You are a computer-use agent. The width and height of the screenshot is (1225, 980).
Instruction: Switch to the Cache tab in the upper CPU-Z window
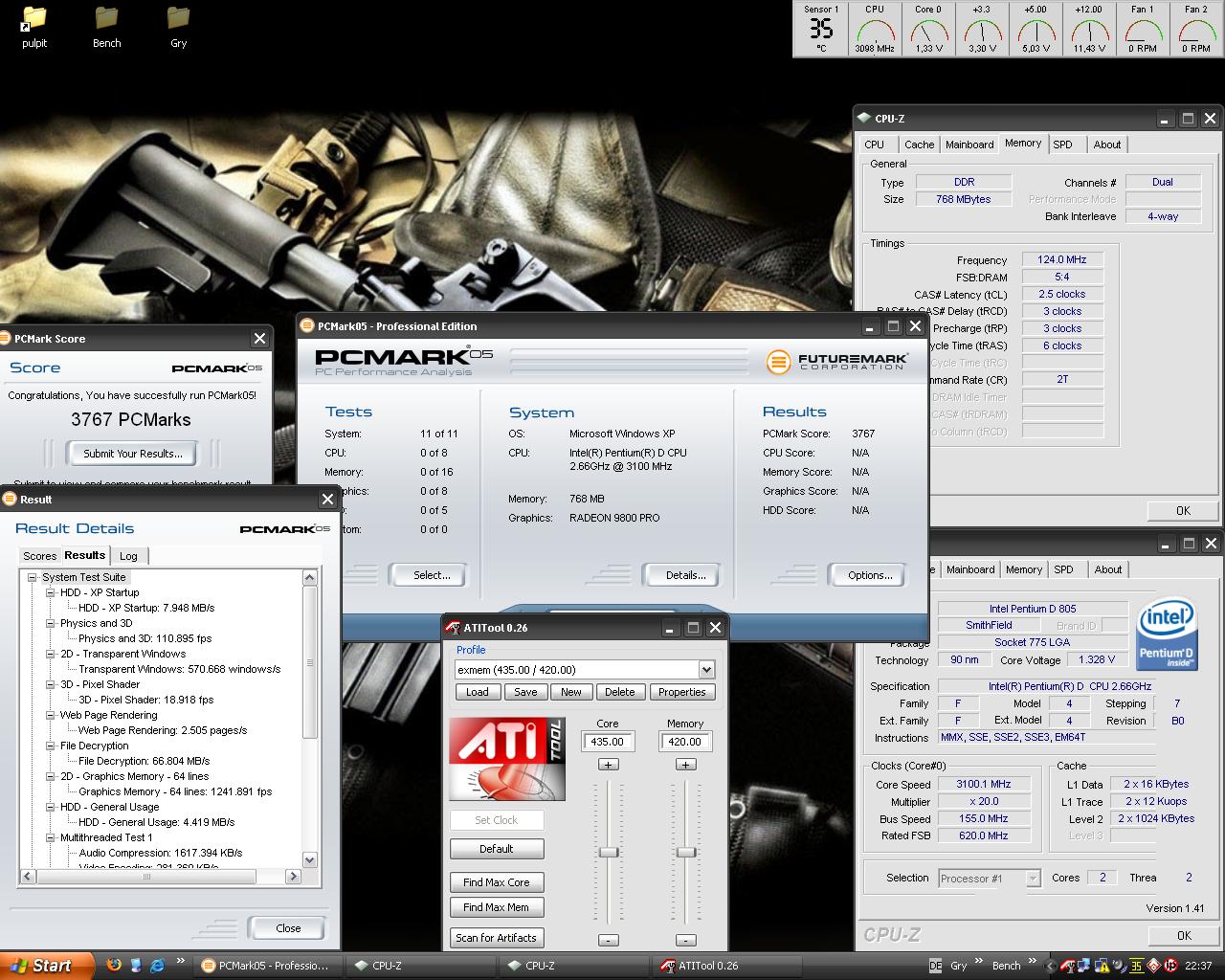pos(919,145)
